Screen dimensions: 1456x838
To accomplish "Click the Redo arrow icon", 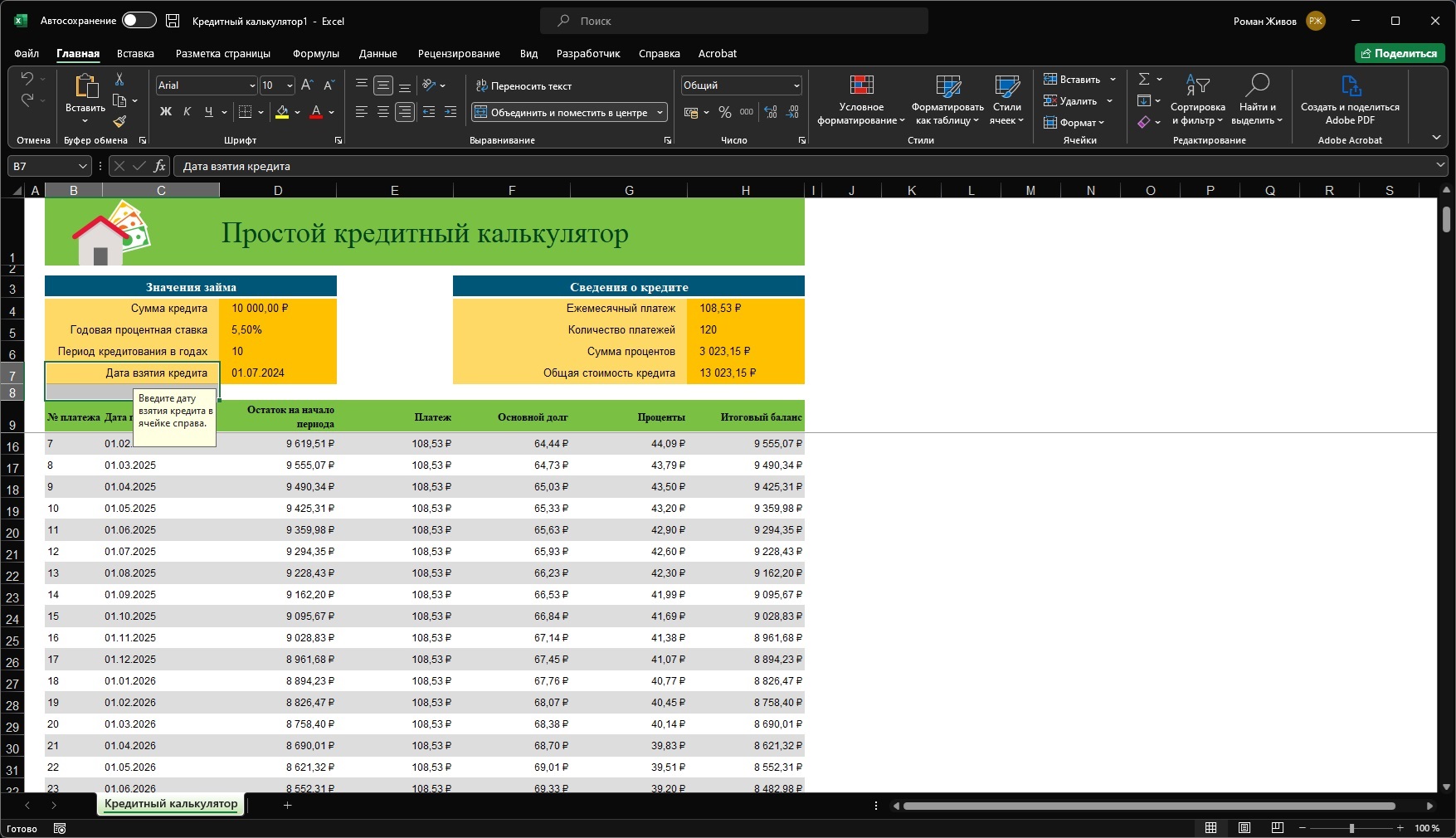I will point(27,100).
